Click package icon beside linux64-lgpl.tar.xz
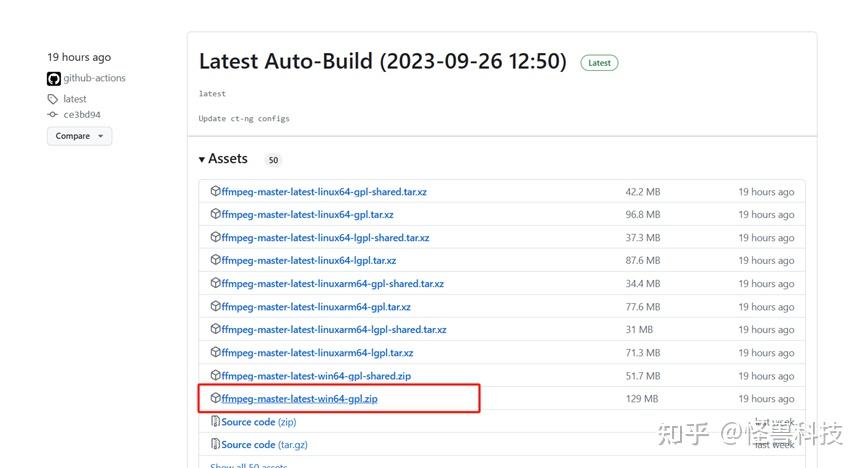The image size is (865, 468). 215,260
